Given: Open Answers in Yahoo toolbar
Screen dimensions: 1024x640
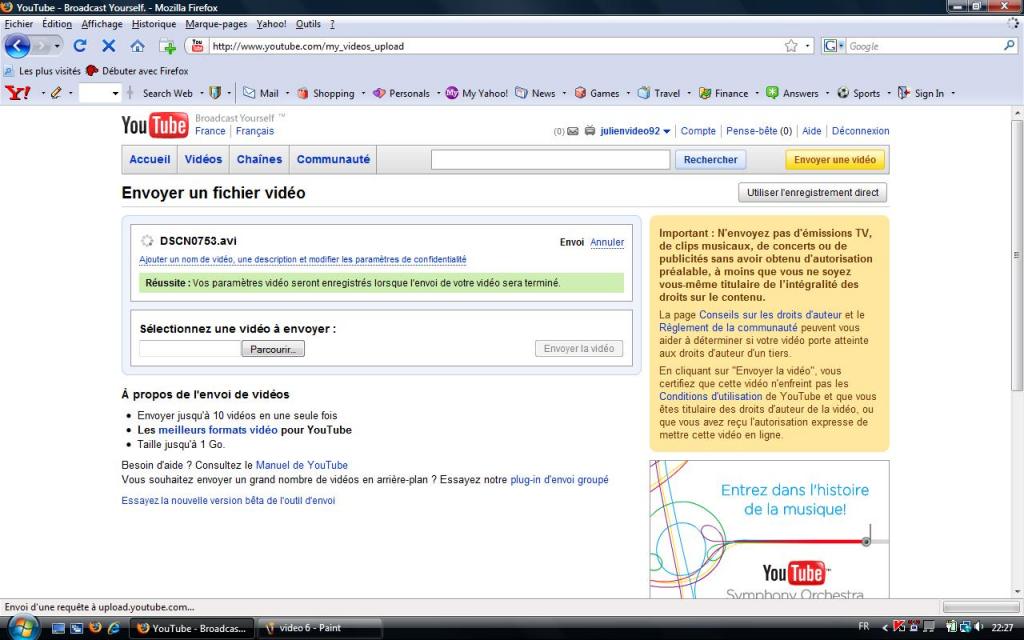Looking at the screenshot, I should tap(792, 93).
